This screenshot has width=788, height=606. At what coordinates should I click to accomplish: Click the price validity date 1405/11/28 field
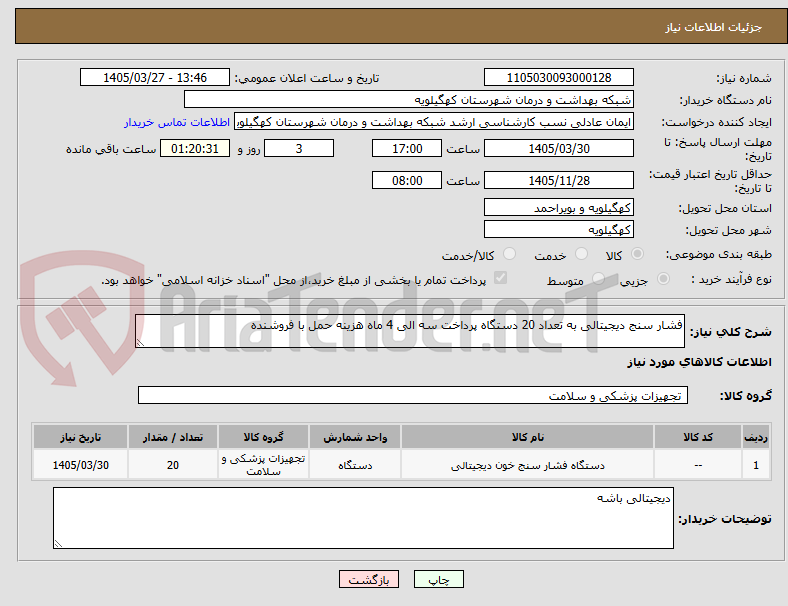click(559, 180)
